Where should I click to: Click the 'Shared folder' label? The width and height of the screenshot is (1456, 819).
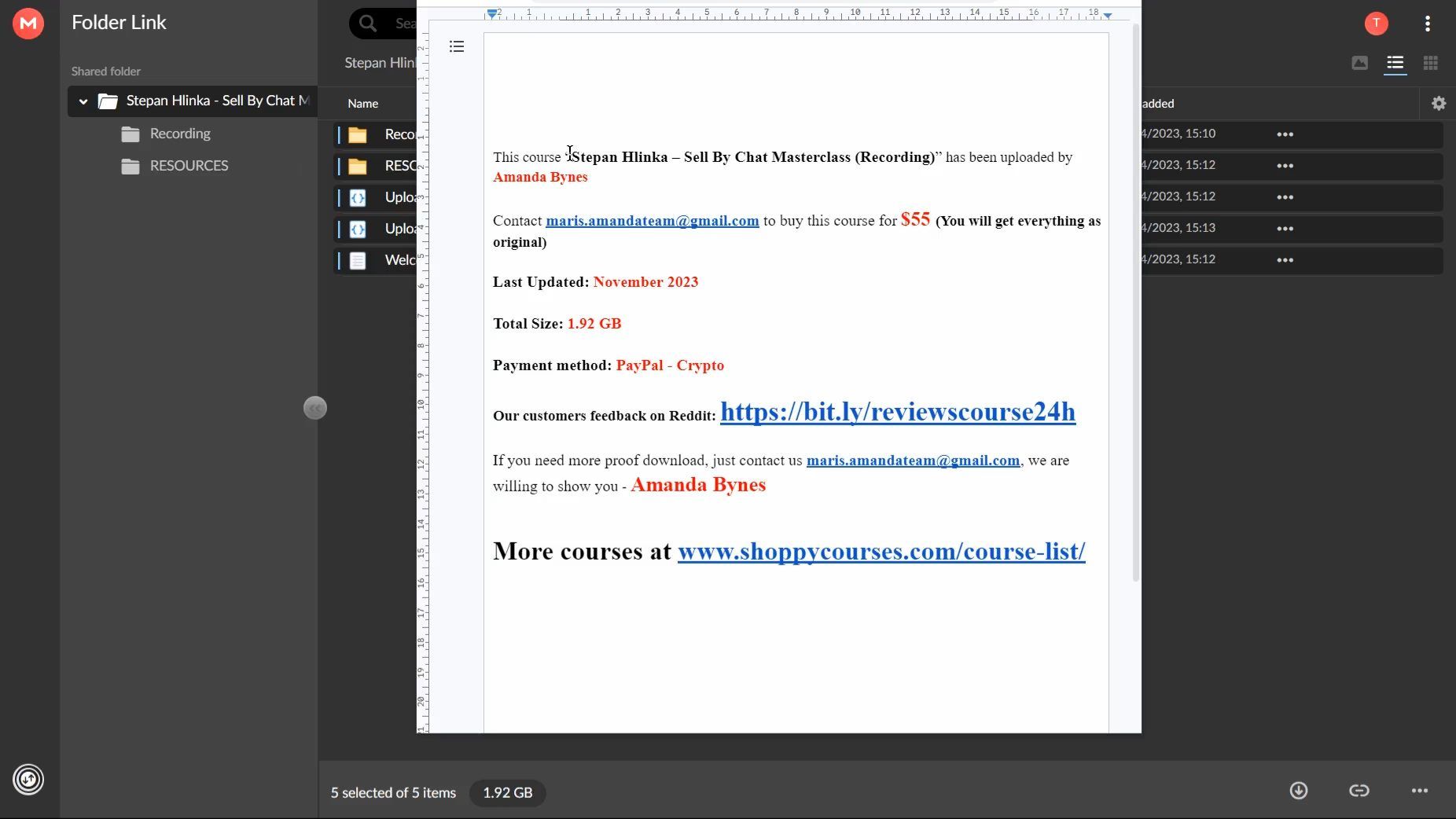(105, 72)
